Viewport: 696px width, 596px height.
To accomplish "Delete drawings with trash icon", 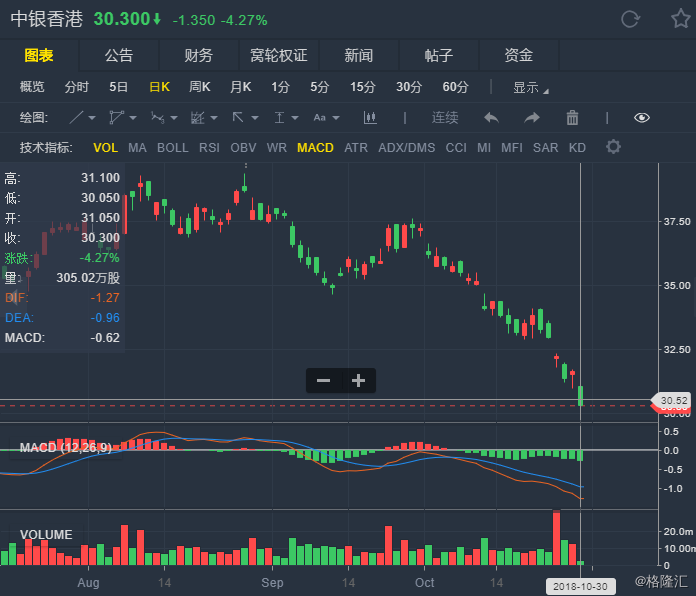I will point(572,118).
